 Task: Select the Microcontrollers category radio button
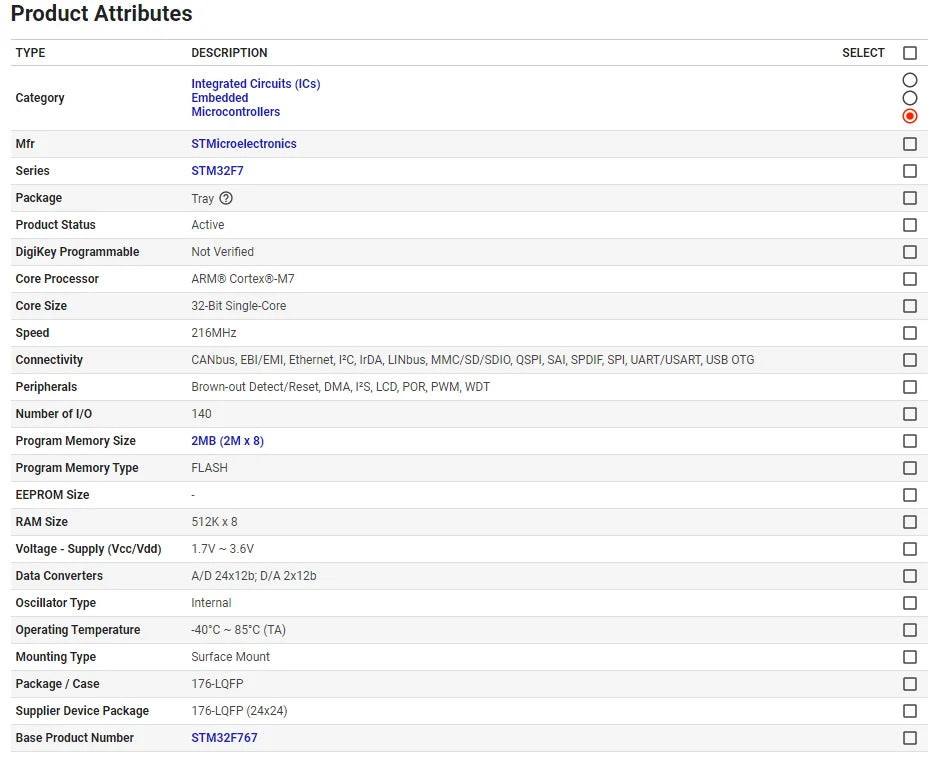click(x=909, y=116)
